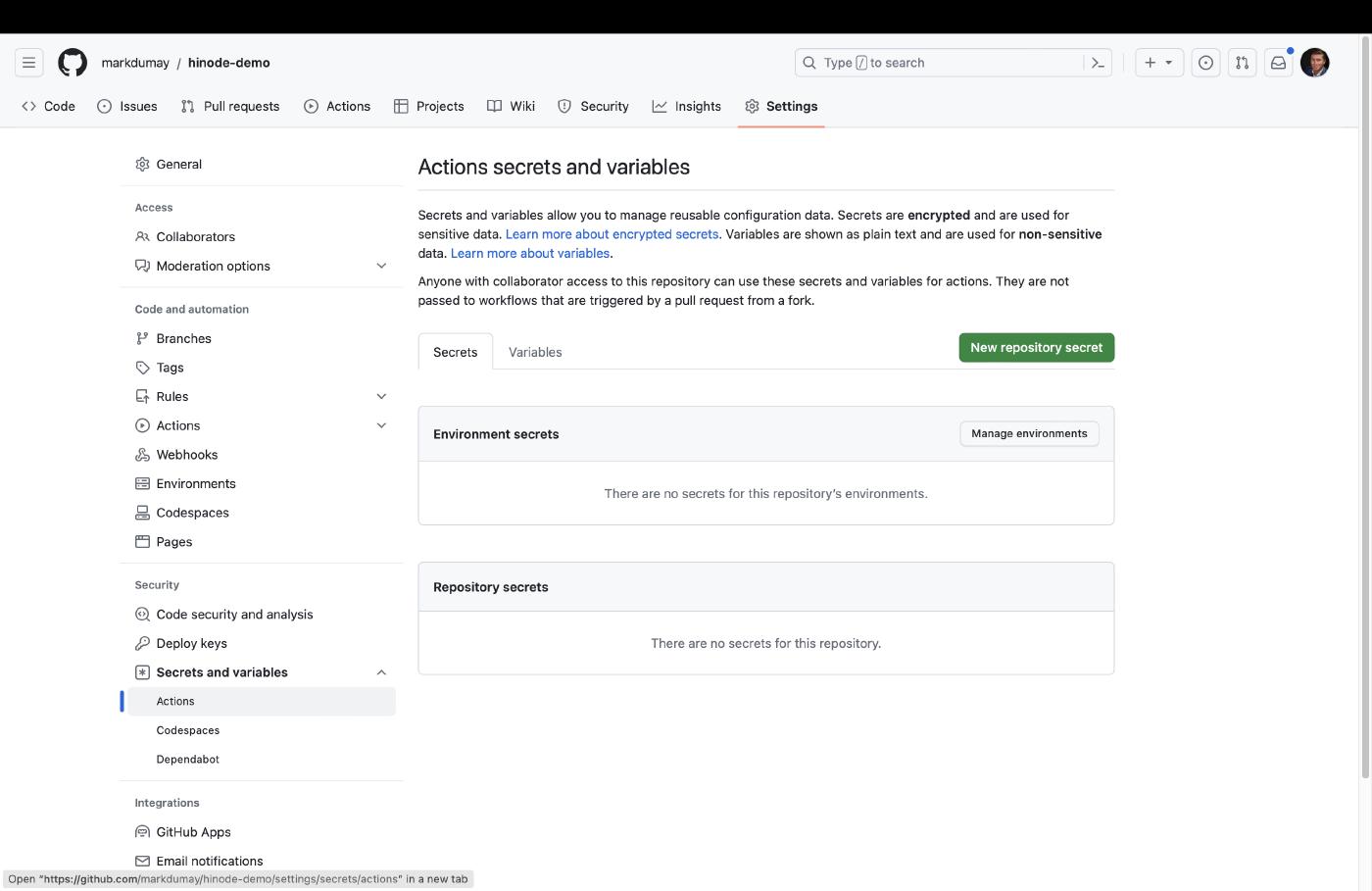This screenshot has width=1372, height=891.
Task: Click the Manage environments button
Action: click(1029, 433)
